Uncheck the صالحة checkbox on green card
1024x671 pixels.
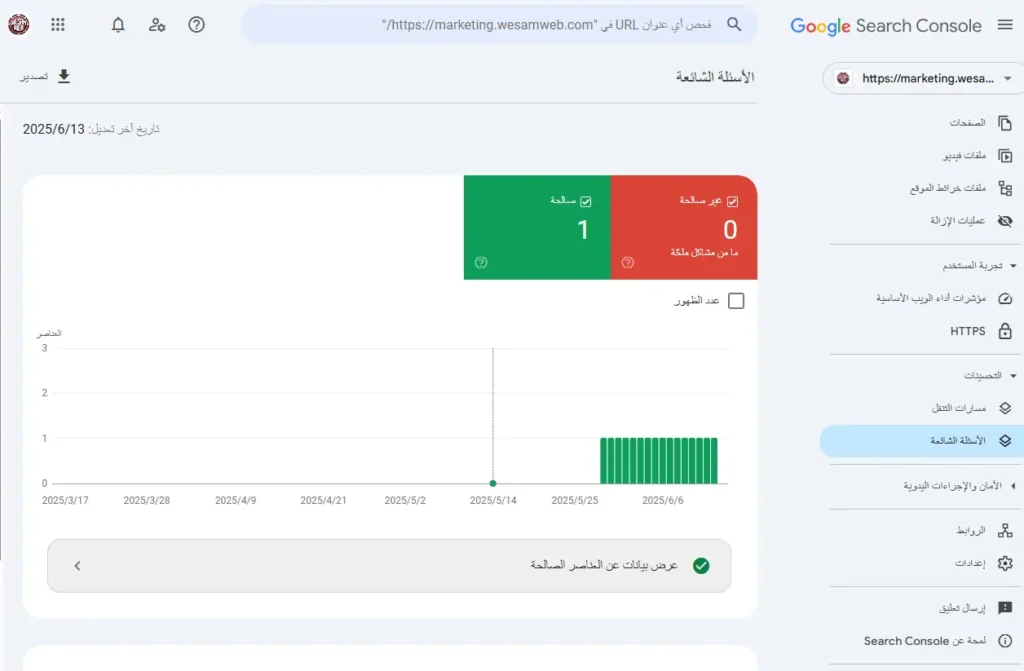584,199
